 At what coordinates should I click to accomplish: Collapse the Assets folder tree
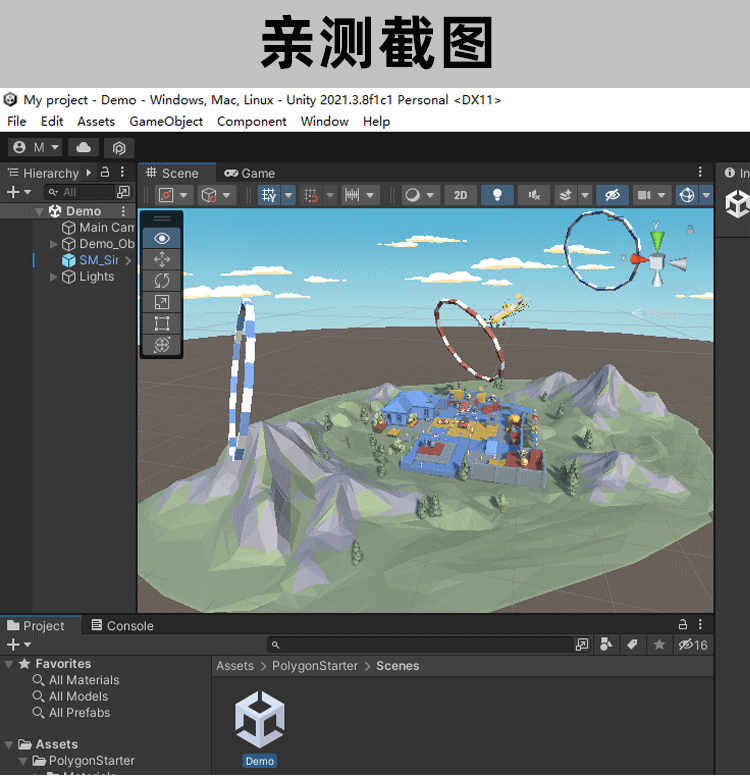(x=9, y=745)
